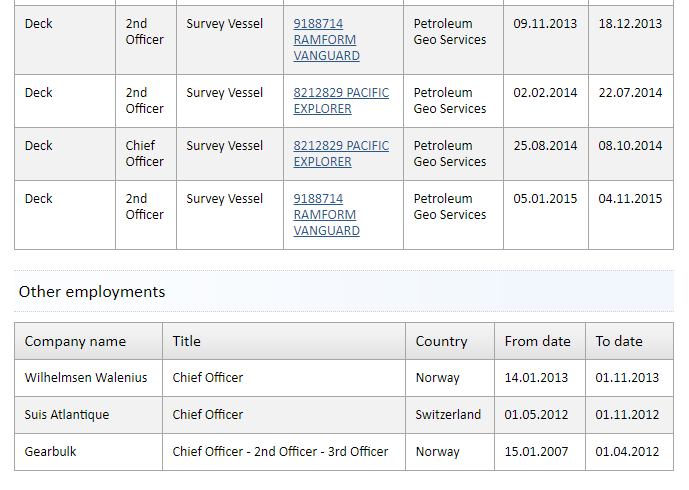Click the 01.04.2012 to date cell
The image size is (689, 490).
(x=629, y=452)
